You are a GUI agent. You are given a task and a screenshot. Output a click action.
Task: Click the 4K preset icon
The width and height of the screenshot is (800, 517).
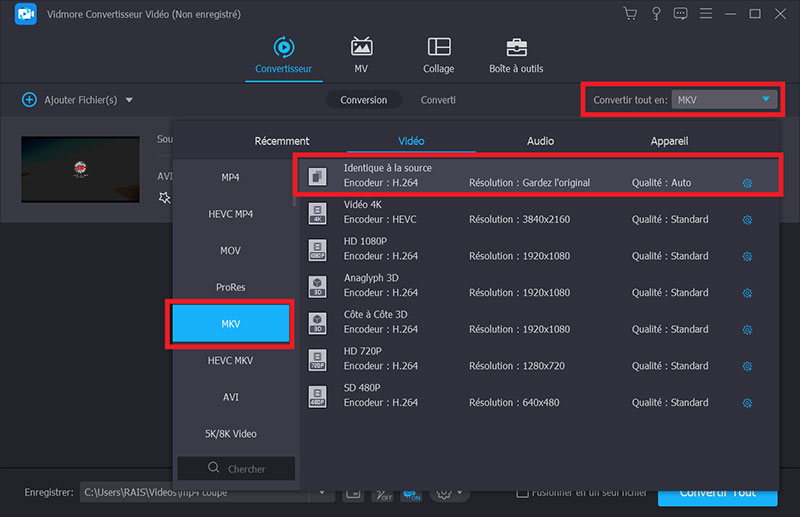[317, 213]
